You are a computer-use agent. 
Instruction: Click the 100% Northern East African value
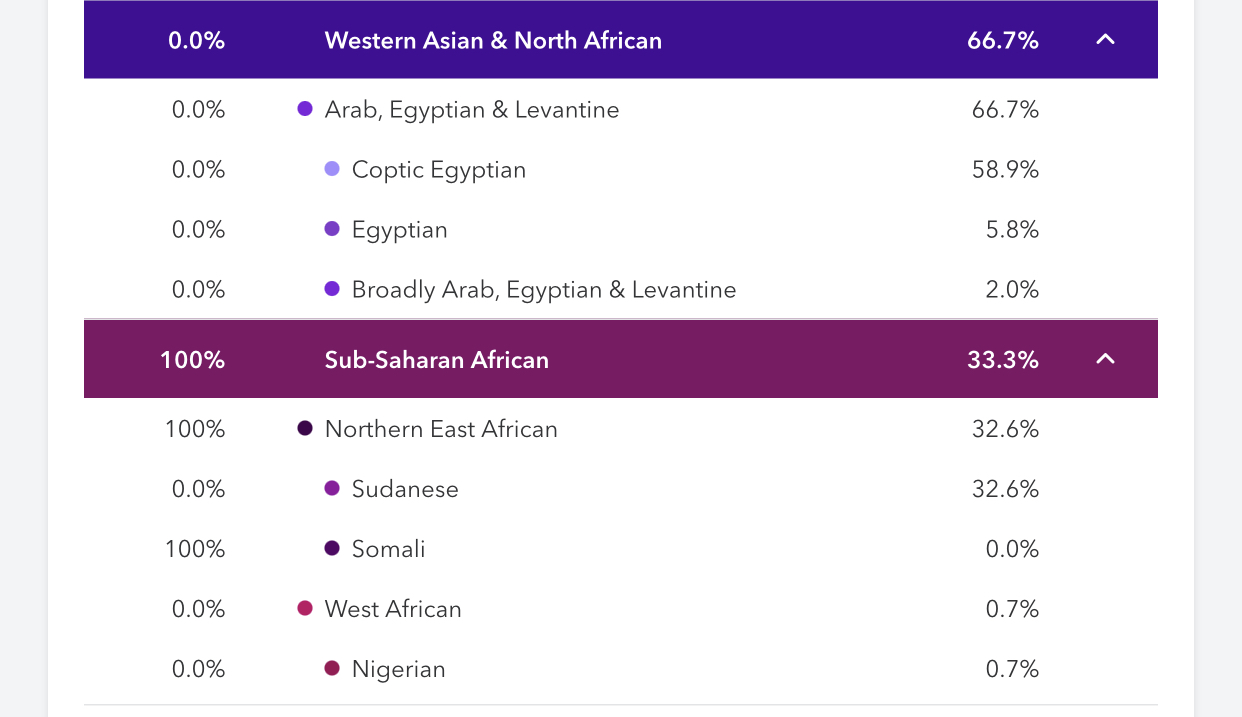[x=195, y=430]
